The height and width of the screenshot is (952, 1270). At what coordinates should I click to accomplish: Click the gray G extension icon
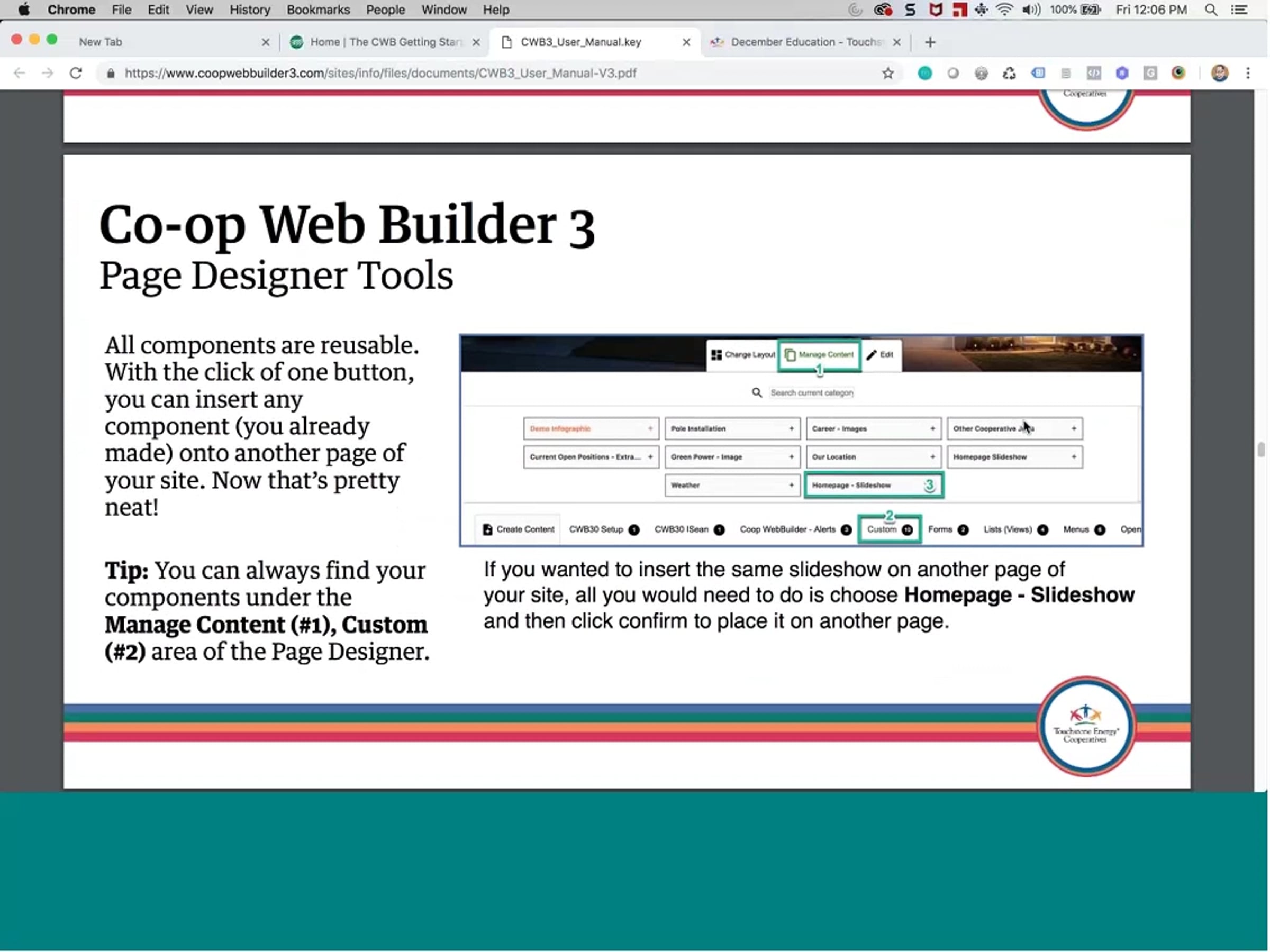pos(1150,73)
